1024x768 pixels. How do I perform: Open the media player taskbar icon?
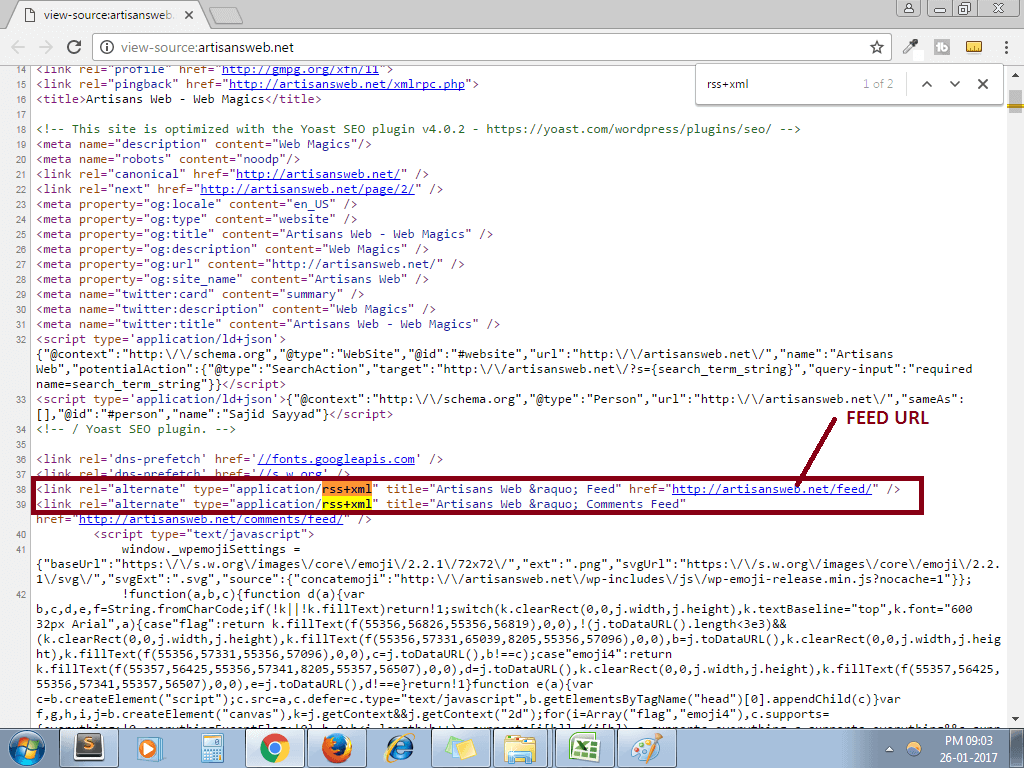(x=150, y=748)
